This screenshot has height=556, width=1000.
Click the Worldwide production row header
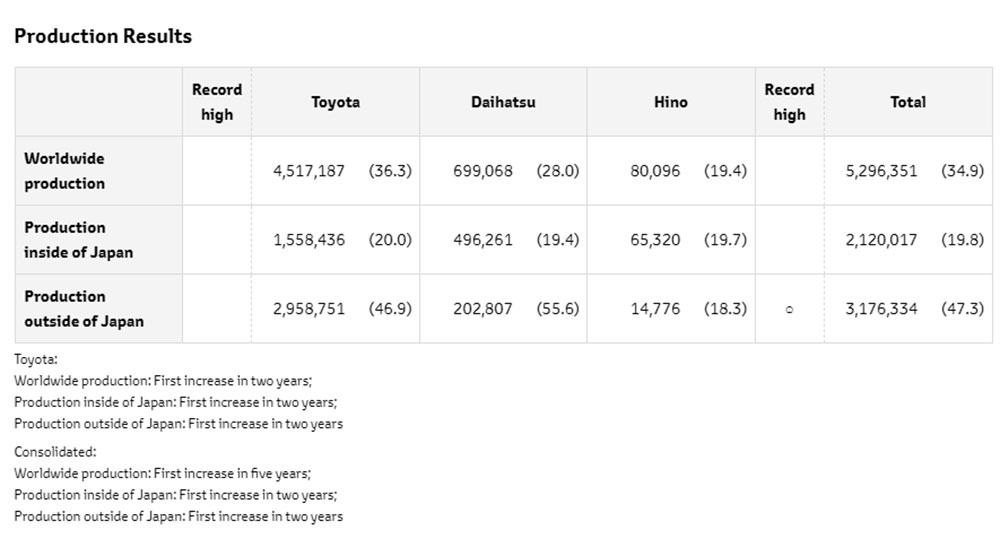click(65, 171)
